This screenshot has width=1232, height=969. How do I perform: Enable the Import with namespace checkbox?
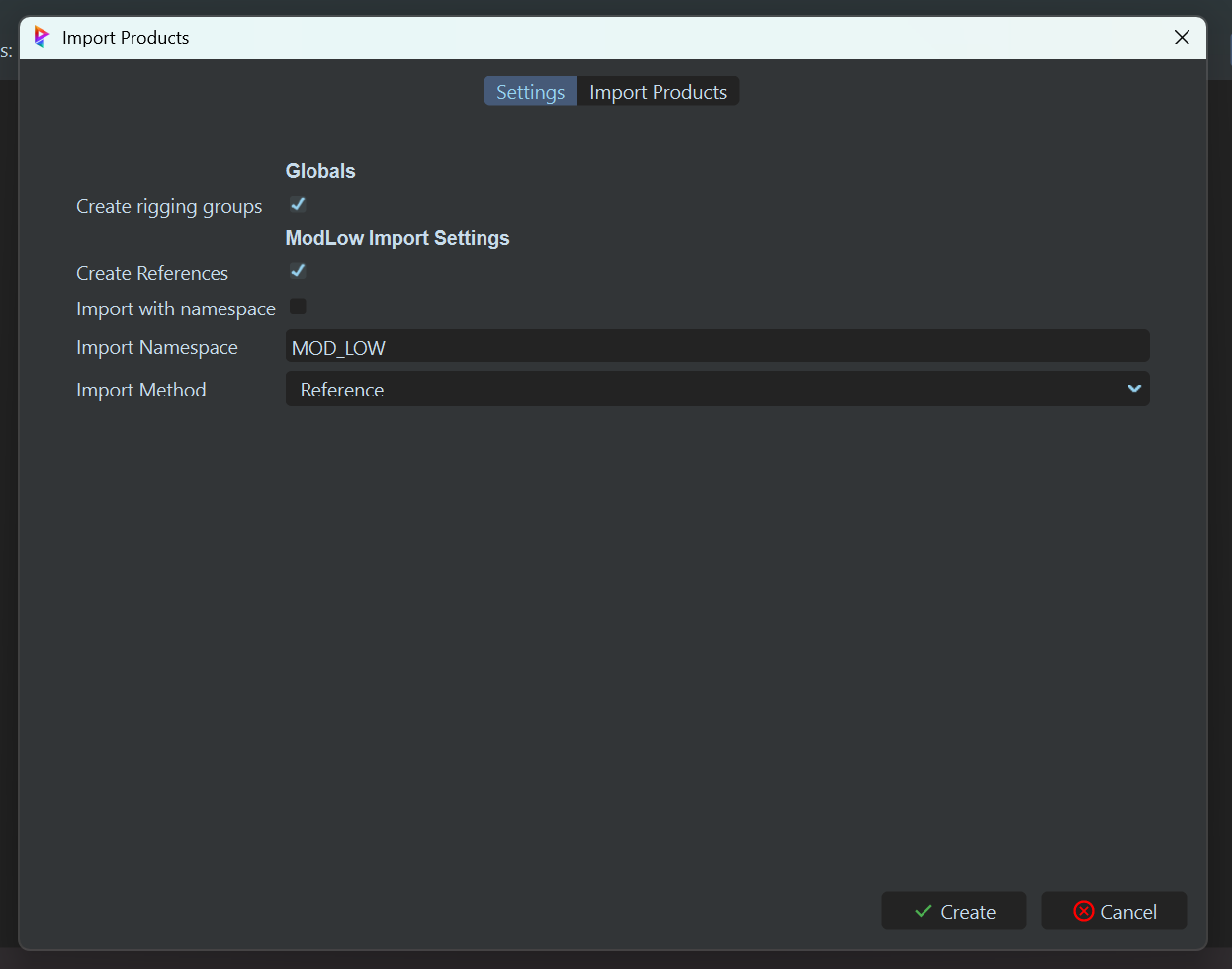click(298, 308)
